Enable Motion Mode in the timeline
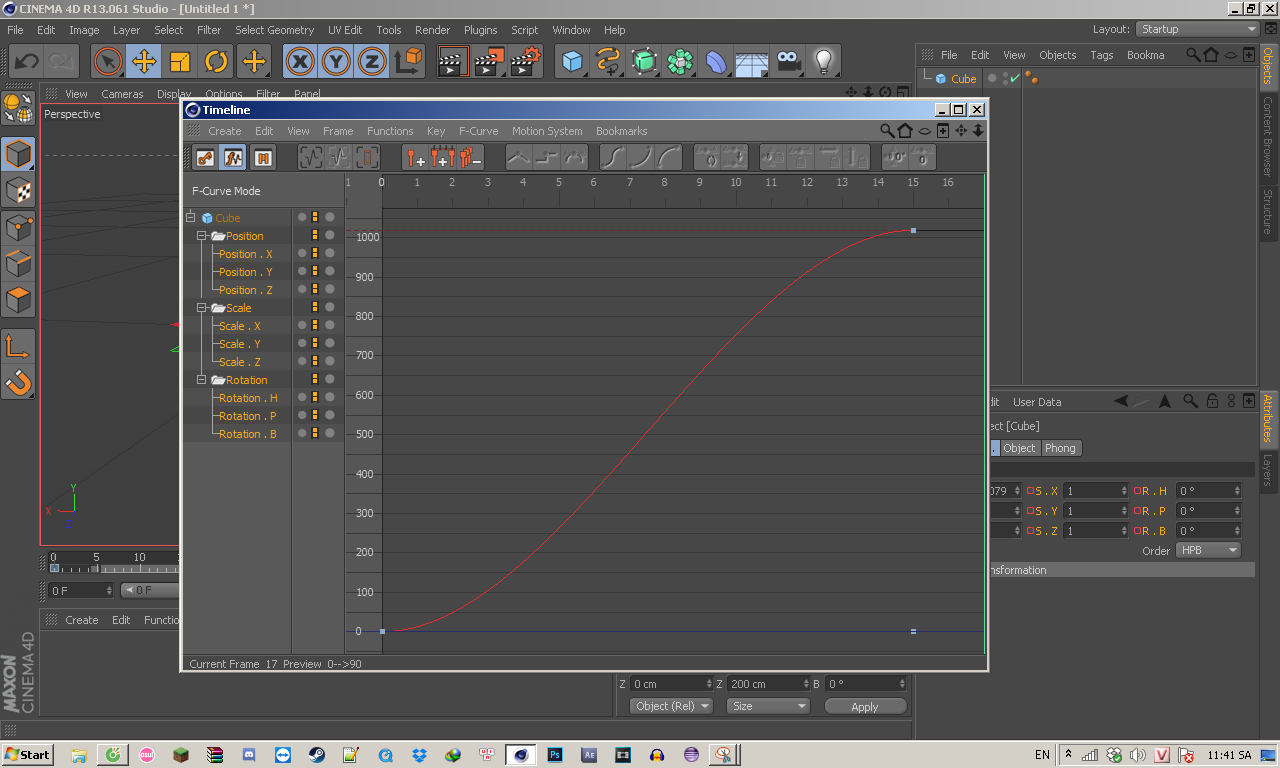The height and width of the screenshot is (768, 1280). (x=262, y=158)
